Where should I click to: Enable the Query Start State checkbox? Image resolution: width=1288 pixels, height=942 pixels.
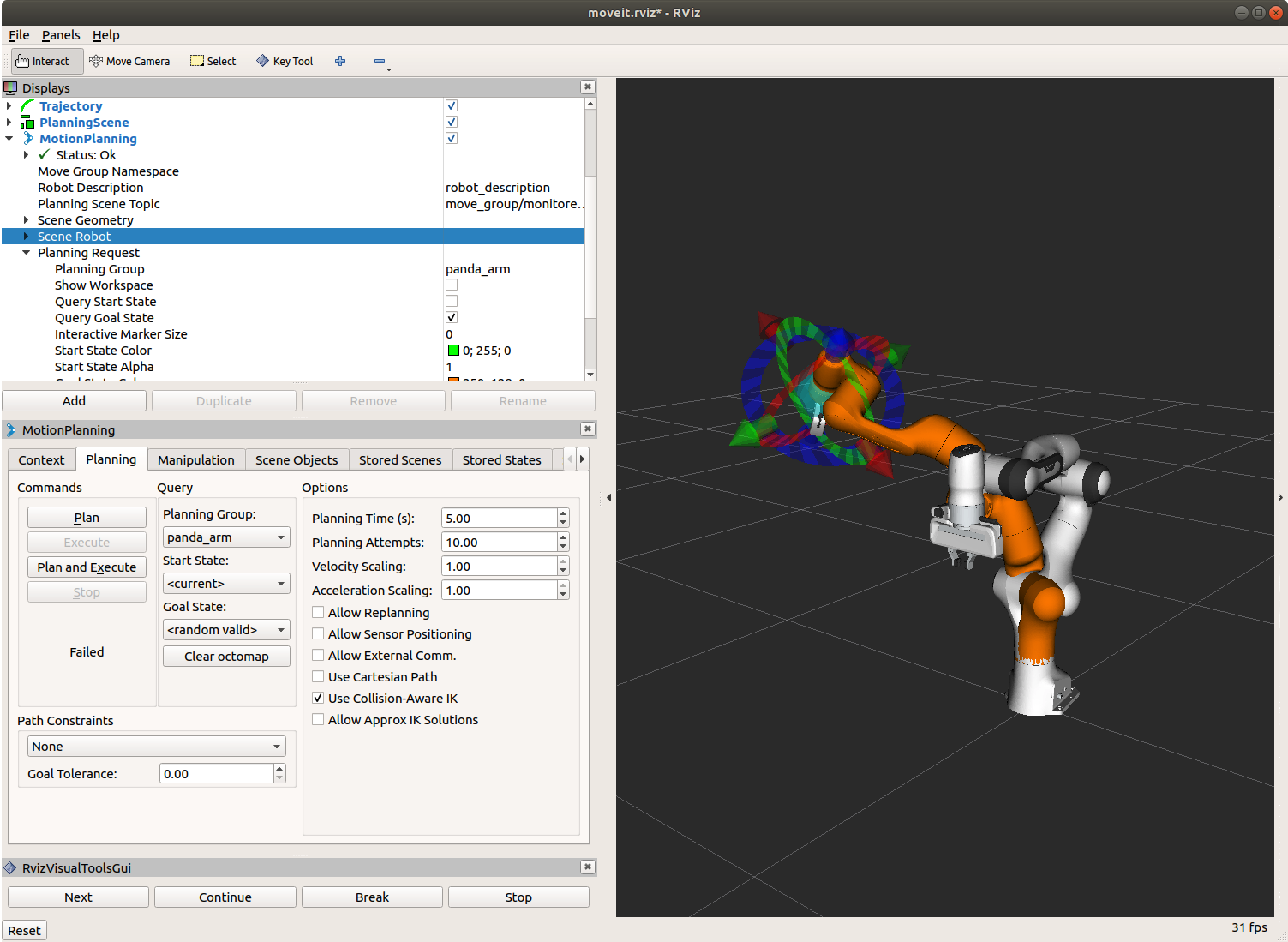tap(452, 301)
